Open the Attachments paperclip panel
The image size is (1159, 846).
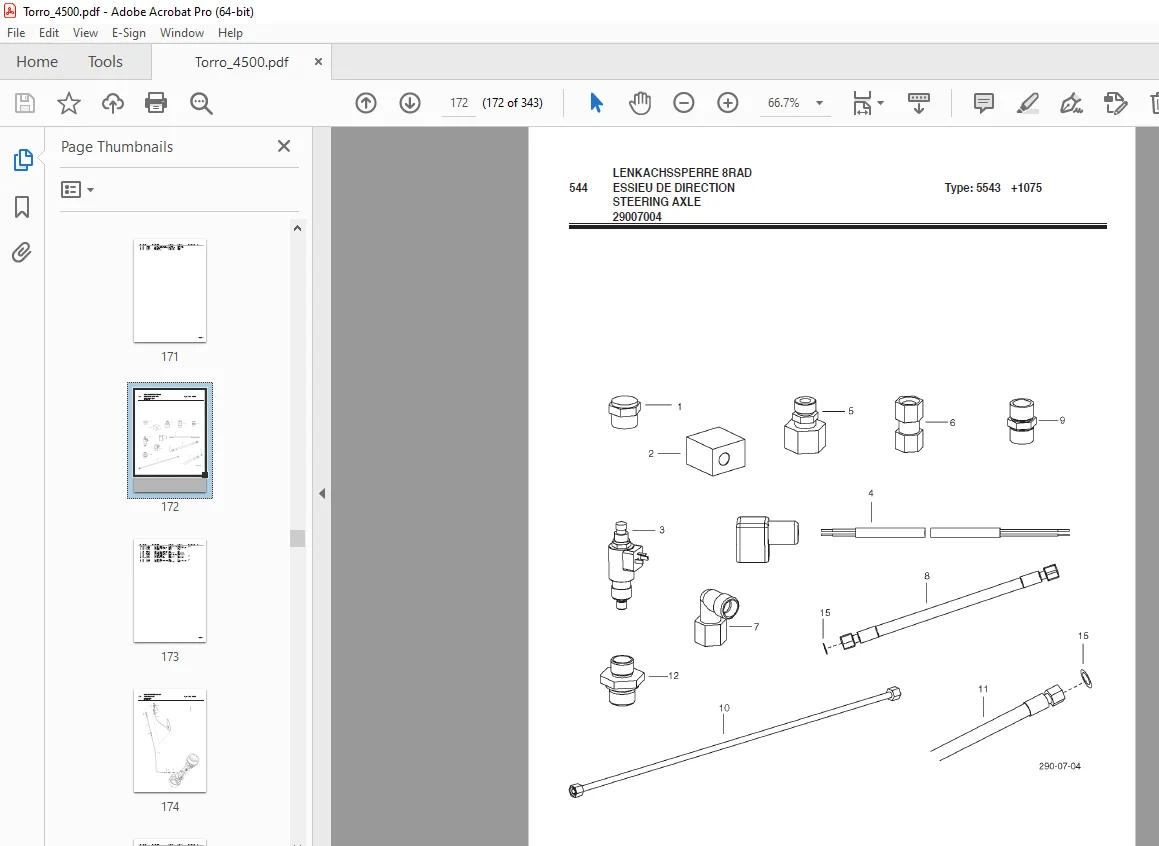[x=21, y=253]
